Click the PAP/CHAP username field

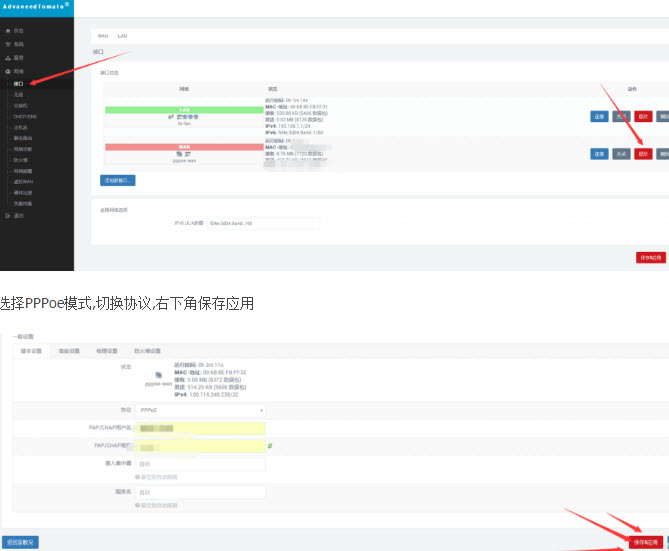(x=201, y=428)
